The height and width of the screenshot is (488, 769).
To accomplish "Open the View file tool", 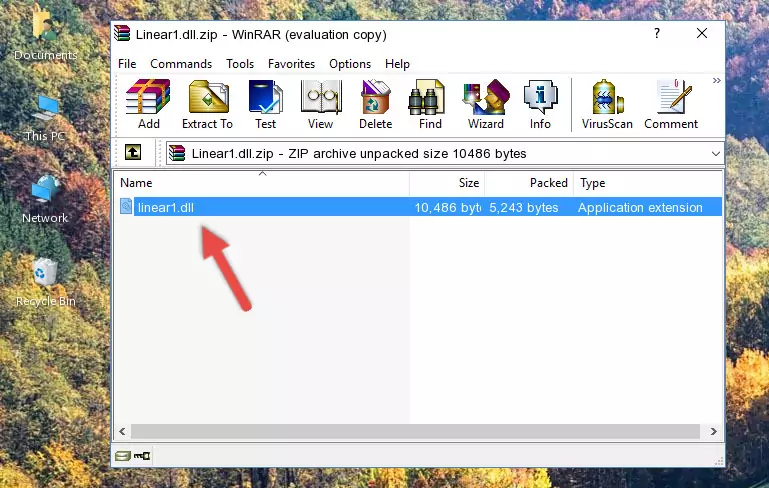I will pyautogui.click(x=321, y=104).
